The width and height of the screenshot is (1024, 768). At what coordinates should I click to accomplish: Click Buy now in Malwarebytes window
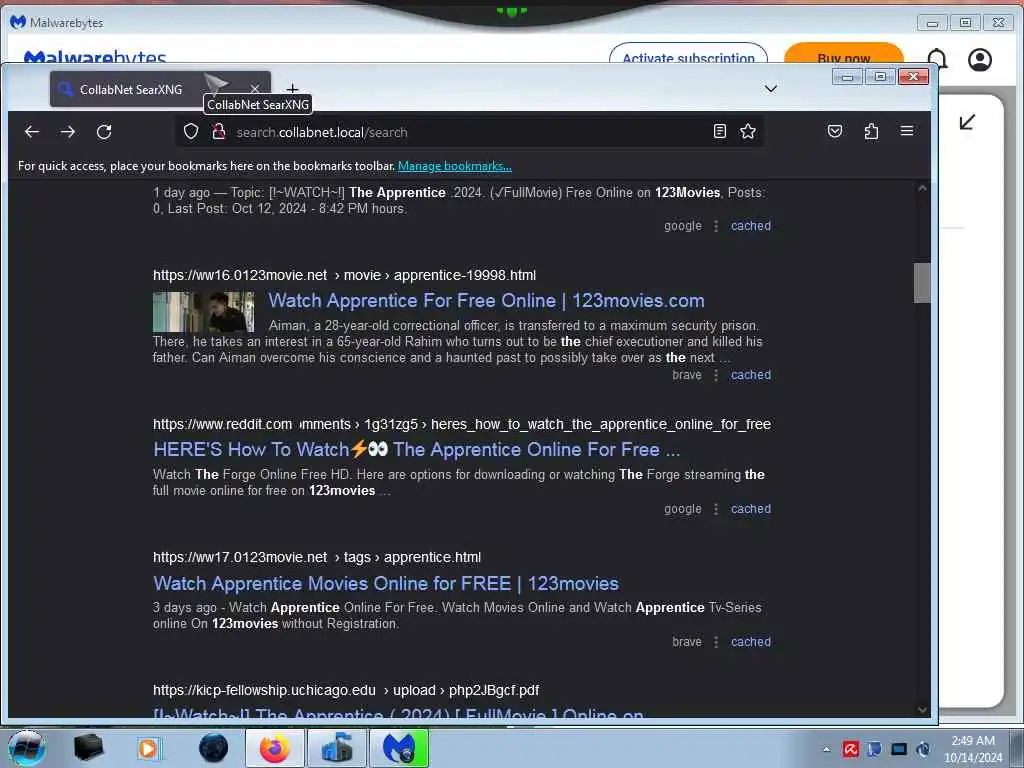coord(844,56)
